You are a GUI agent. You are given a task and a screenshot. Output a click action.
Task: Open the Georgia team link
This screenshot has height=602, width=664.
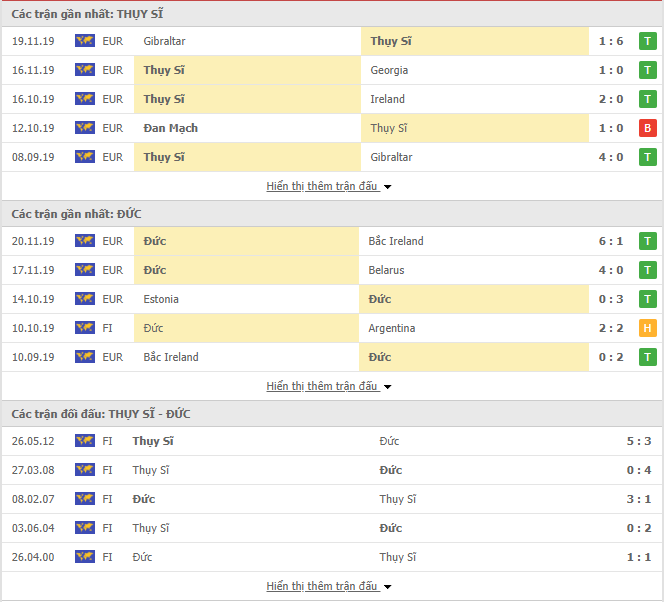[389, 70]
